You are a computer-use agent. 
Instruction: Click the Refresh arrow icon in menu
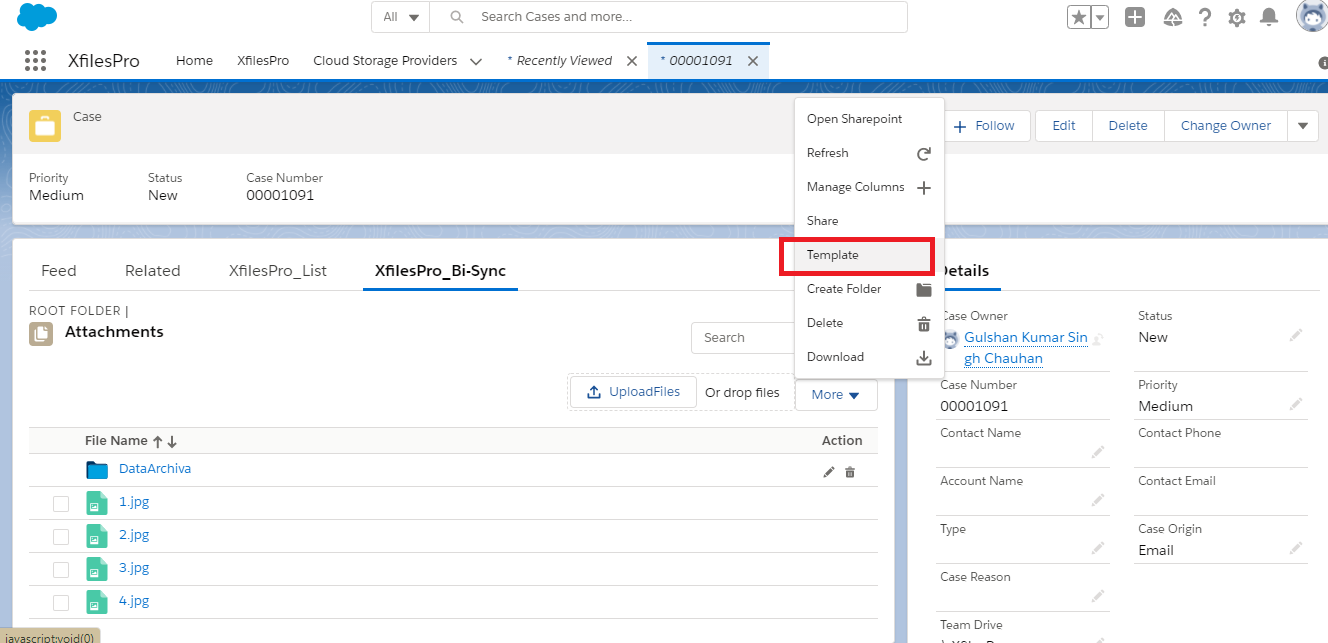tap(924, 154)
